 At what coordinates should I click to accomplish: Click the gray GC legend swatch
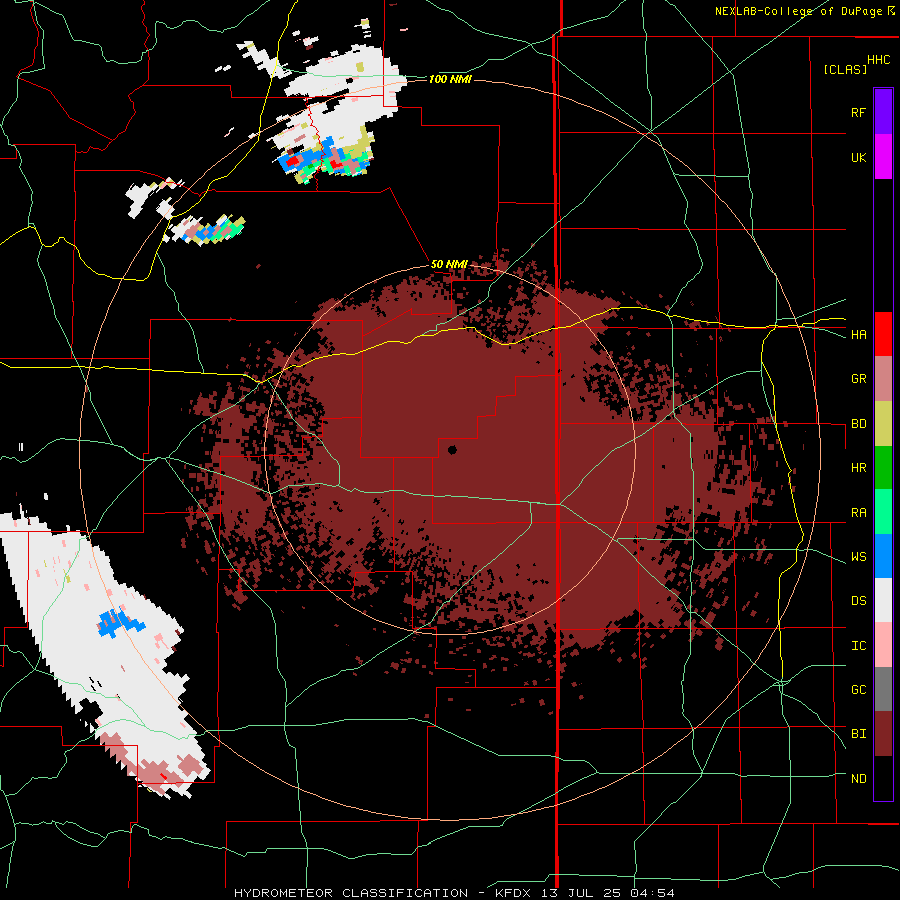[883, 689]
